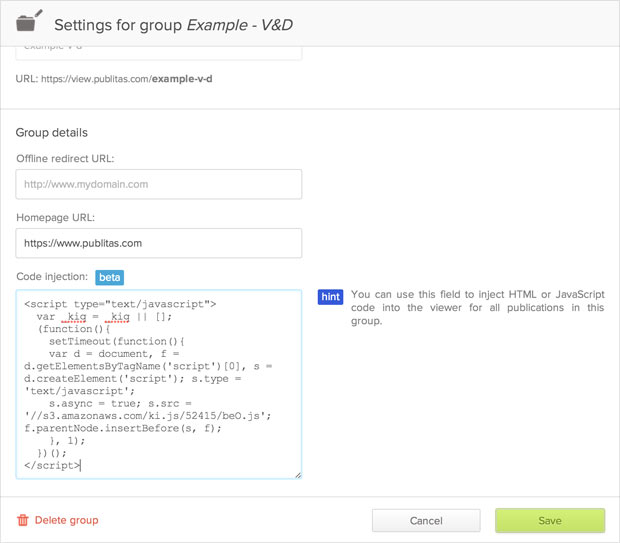Click the blue hint badge
The width and height of the screenshot is (620, 543).
pos(330,297)
